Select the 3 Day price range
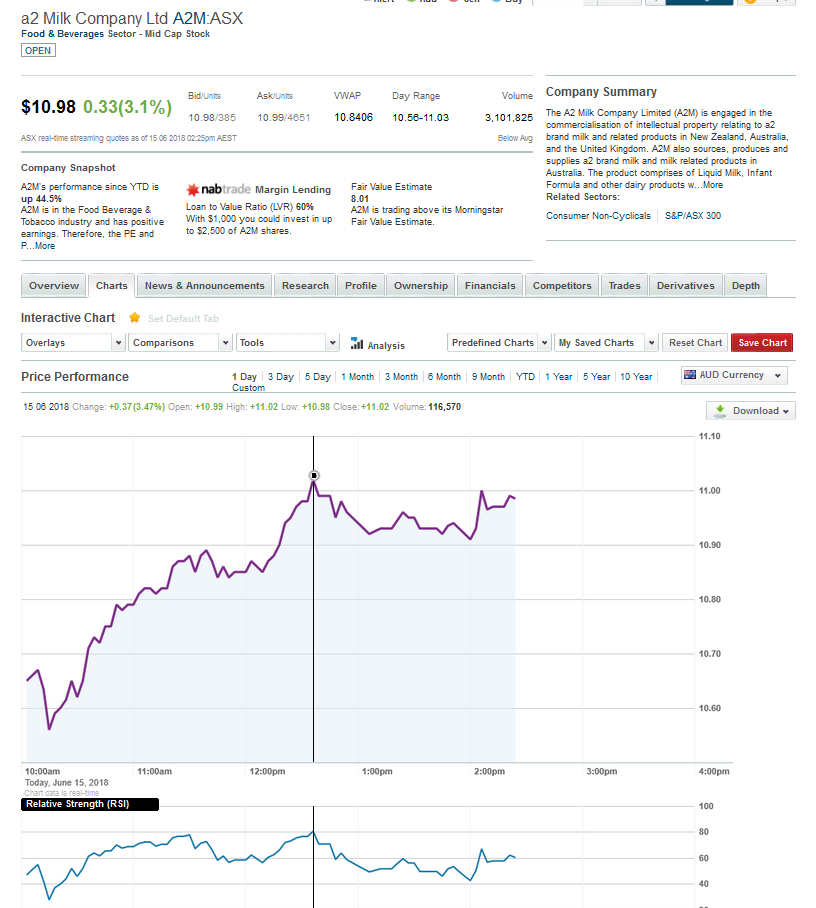This screenshot has width=816, height=908. pyautogui.click(x=281, y=376)
